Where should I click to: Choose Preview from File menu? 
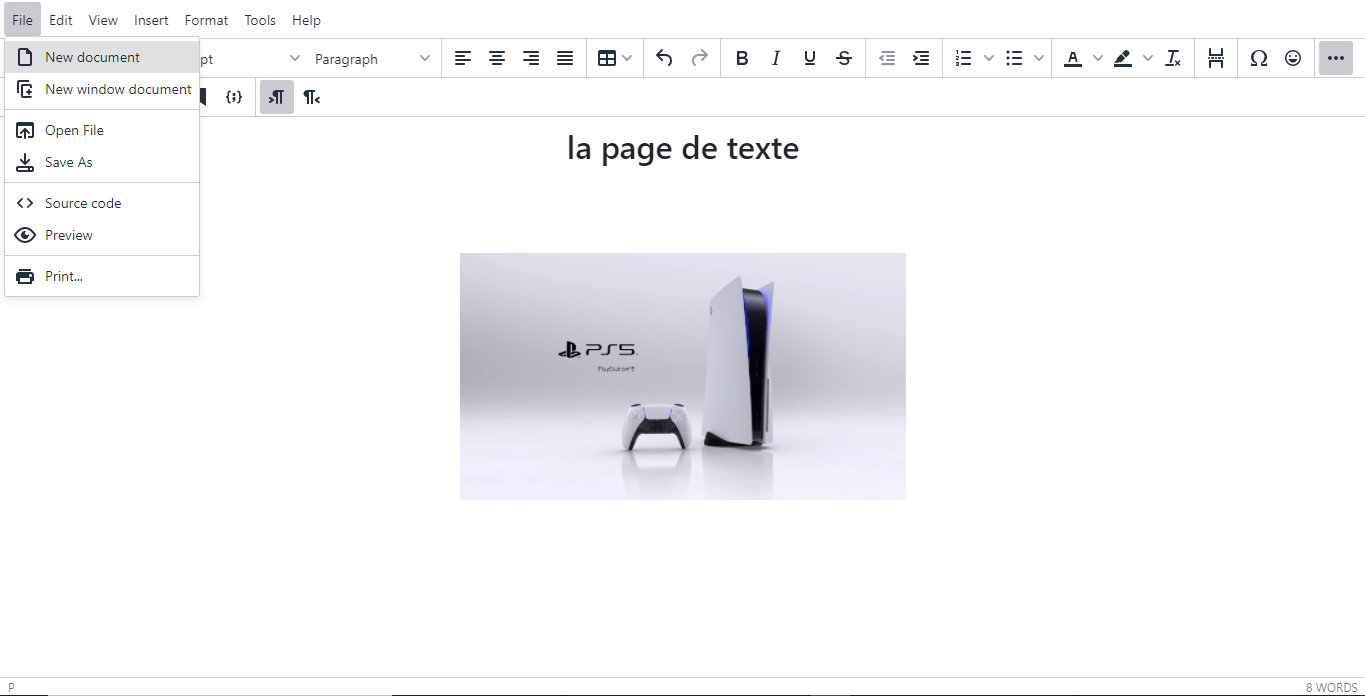[102, 235]
